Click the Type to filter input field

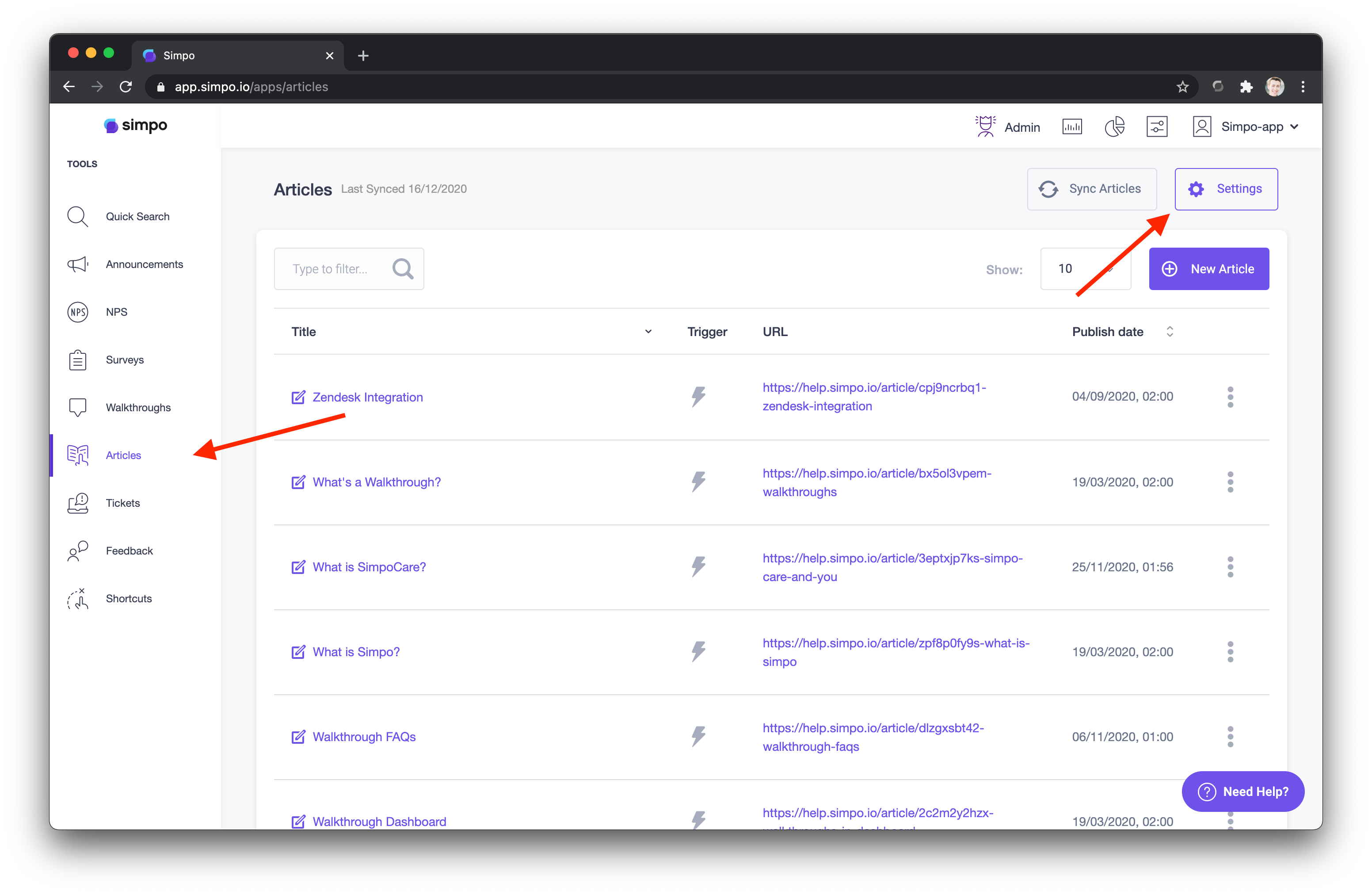(349, 269)
